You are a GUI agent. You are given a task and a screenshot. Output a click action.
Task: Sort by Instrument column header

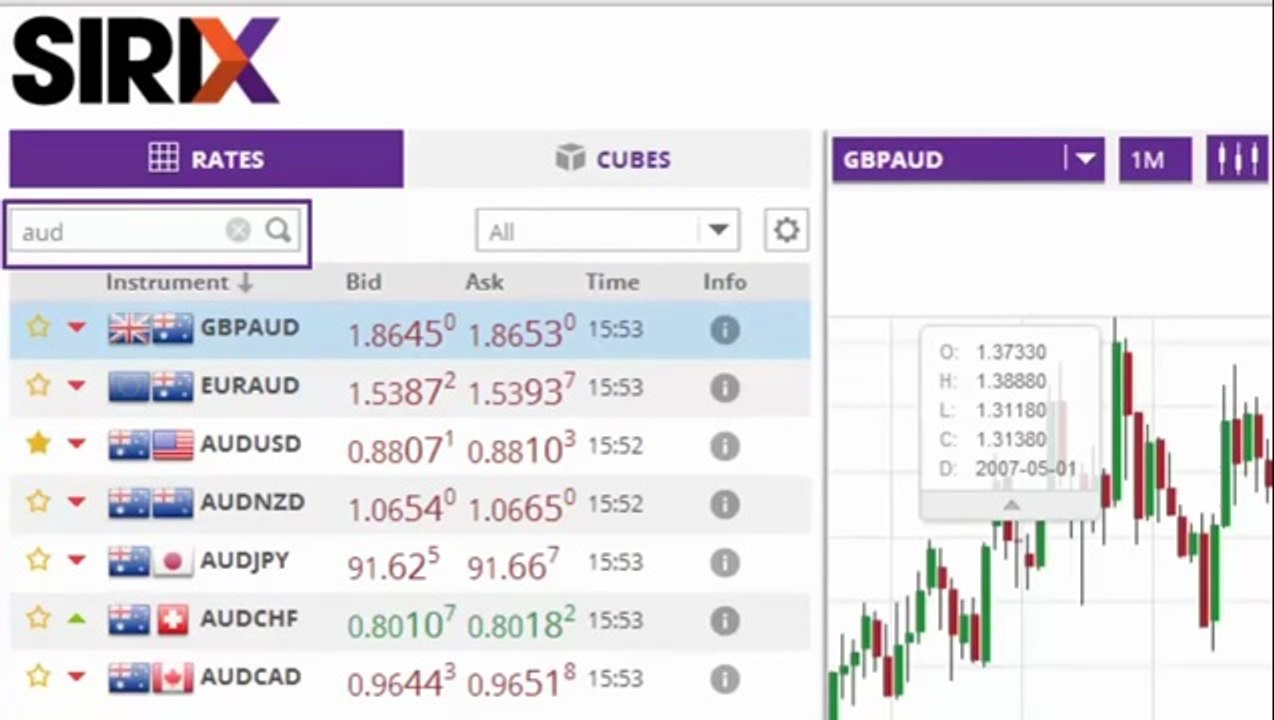coord(179,283)
